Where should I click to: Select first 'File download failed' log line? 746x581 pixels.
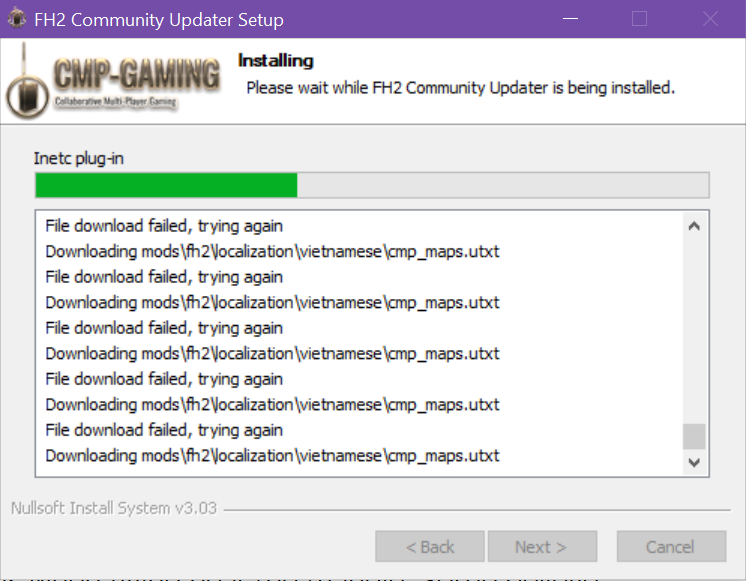coord(164,226)
